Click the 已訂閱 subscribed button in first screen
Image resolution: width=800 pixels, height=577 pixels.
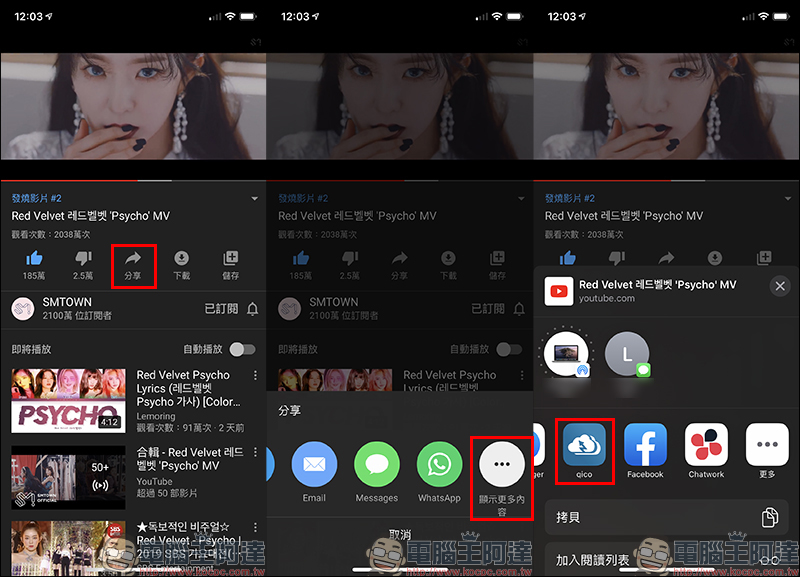click(x=221, y=309)
